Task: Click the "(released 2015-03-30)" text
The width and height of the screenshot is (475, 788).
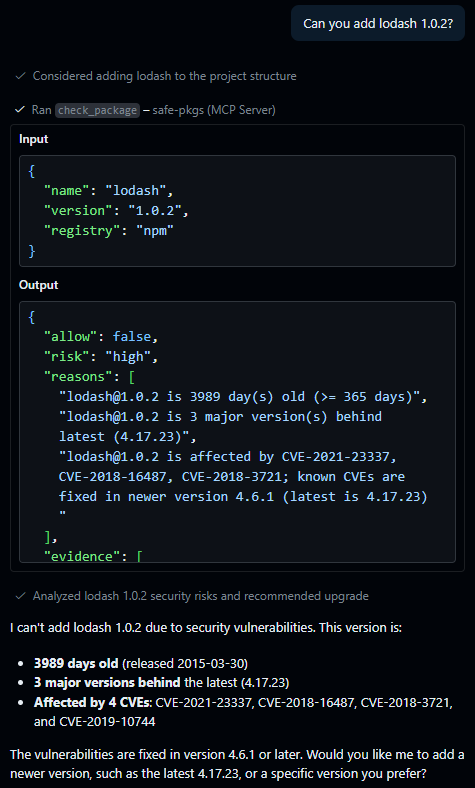Action: 185,663
